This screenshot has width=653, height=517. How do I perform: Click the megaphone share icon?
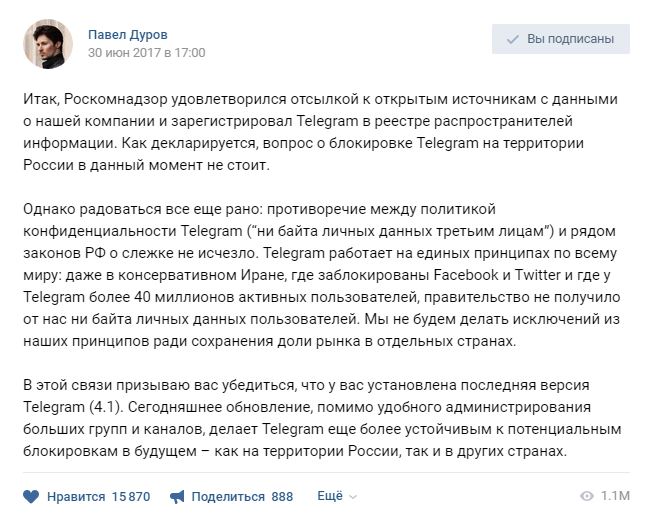[x=177, y=496]
